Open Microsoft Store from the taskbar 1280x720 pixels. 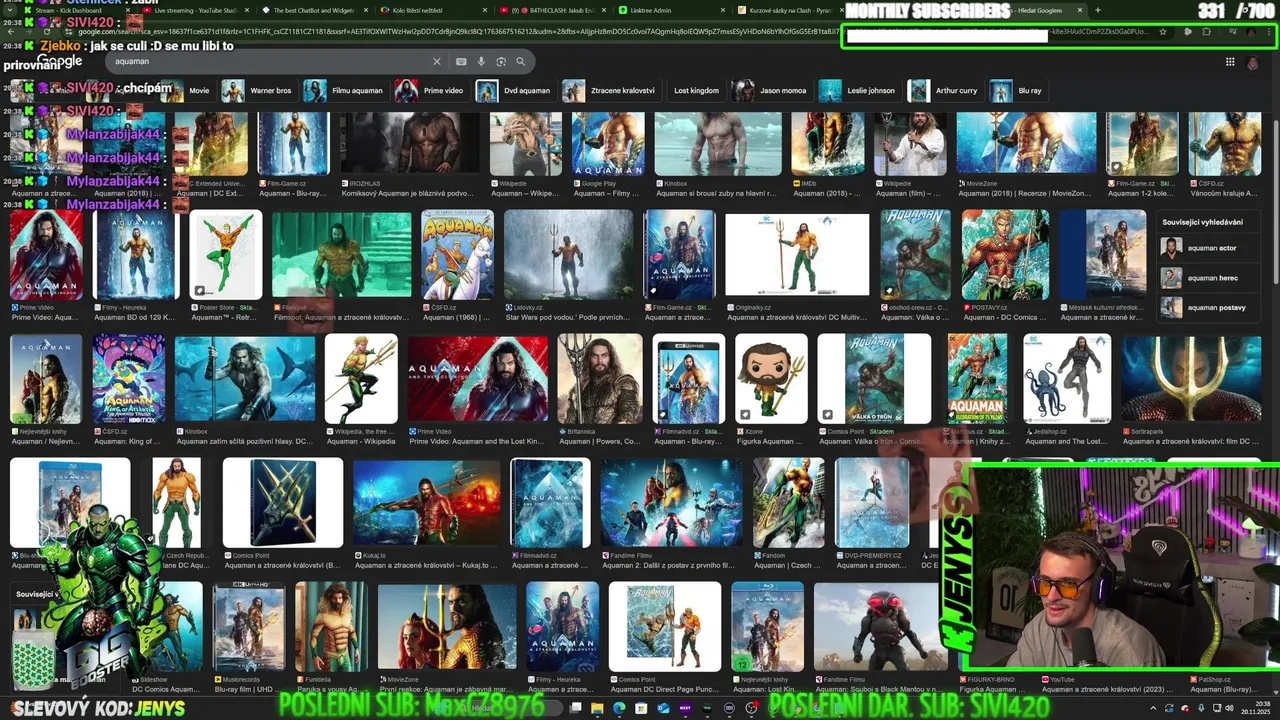pos(641,708)
